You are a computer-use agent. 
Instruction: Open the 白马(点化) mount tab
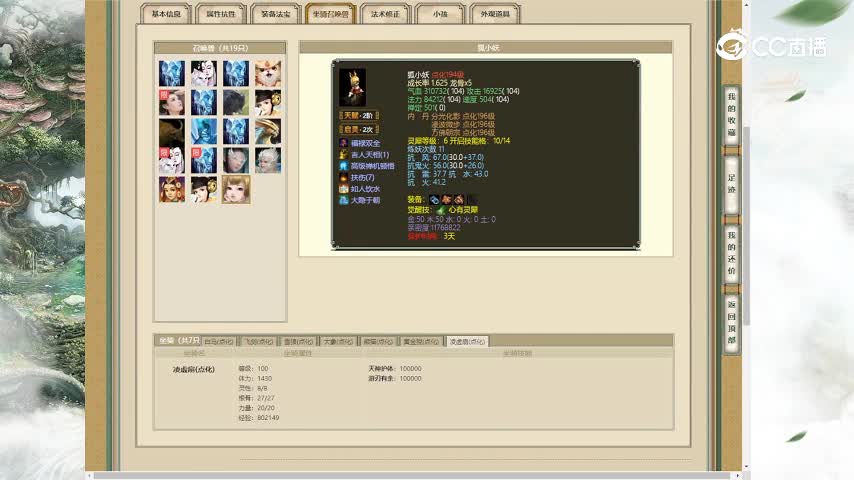click(218, 342)
